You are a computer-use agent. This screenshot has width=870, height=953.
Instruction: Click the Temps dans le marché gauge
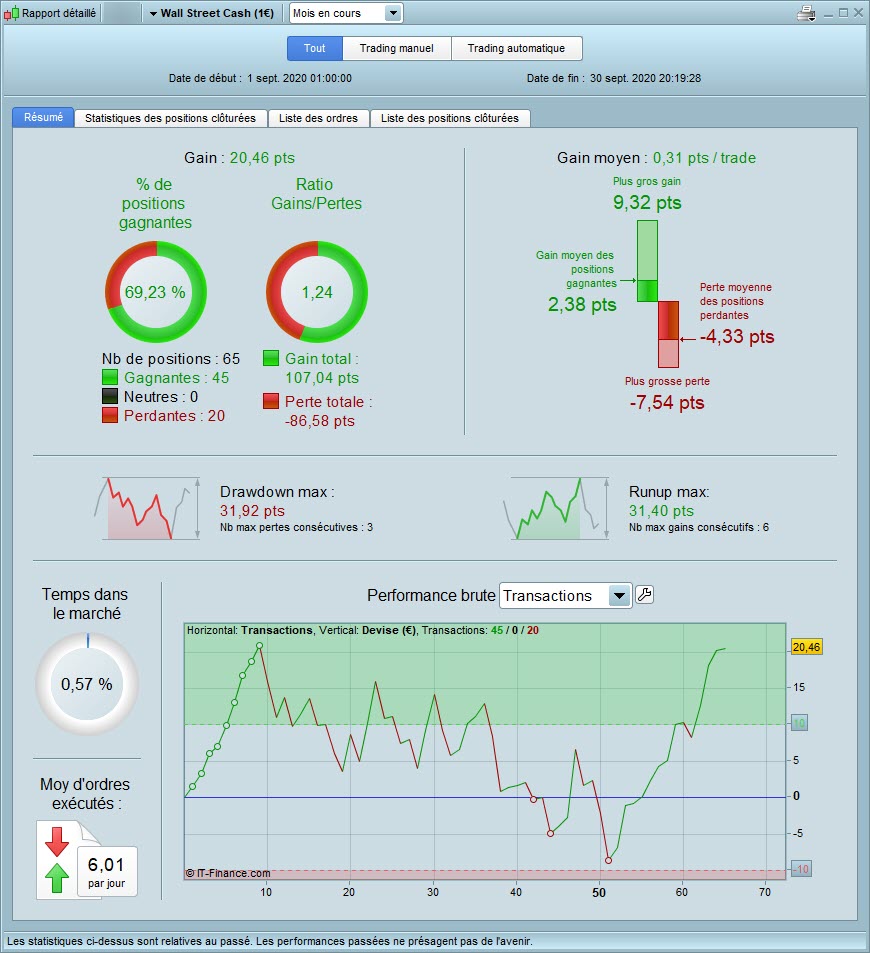click(87, 684)
